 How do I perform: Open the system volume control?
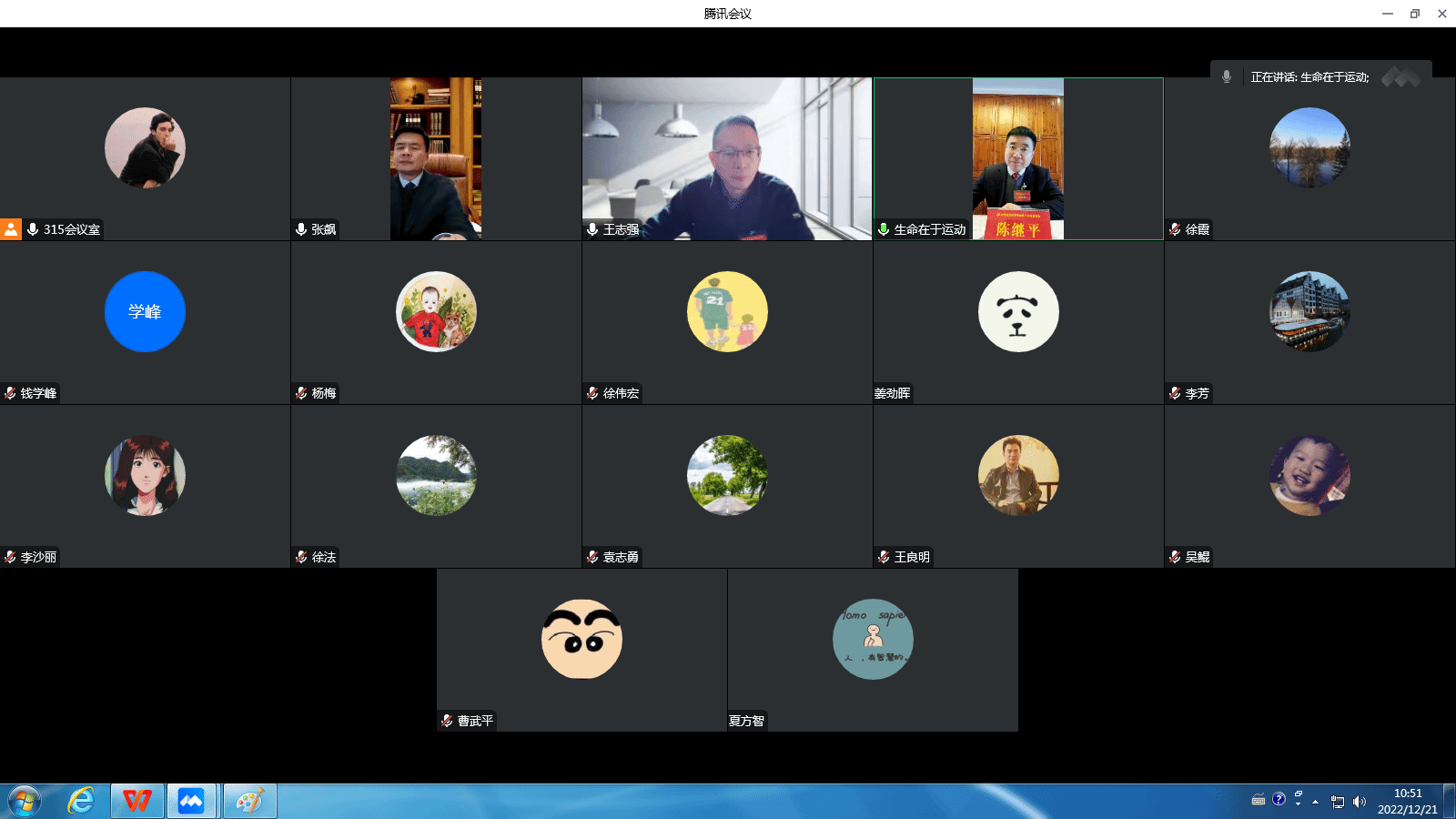coord(1360,802)
